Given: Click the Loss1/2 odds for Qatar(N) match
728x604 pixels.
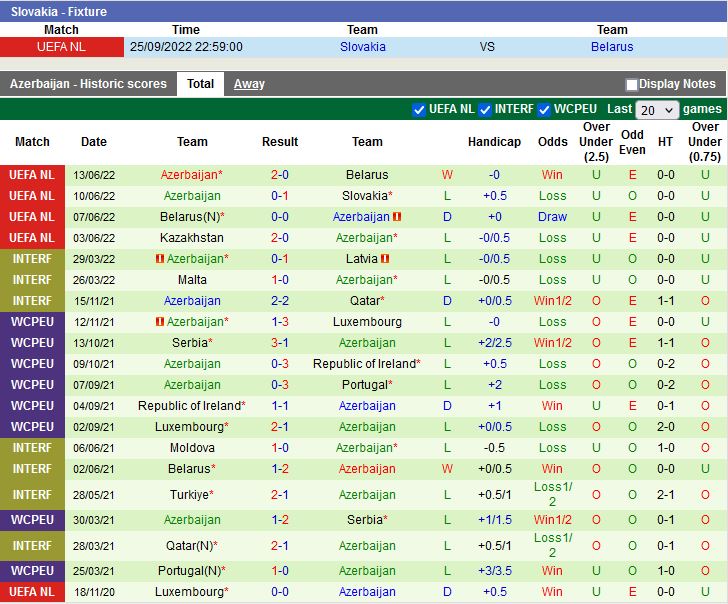Looking at the screenshot, I should (x=552, y=546).
